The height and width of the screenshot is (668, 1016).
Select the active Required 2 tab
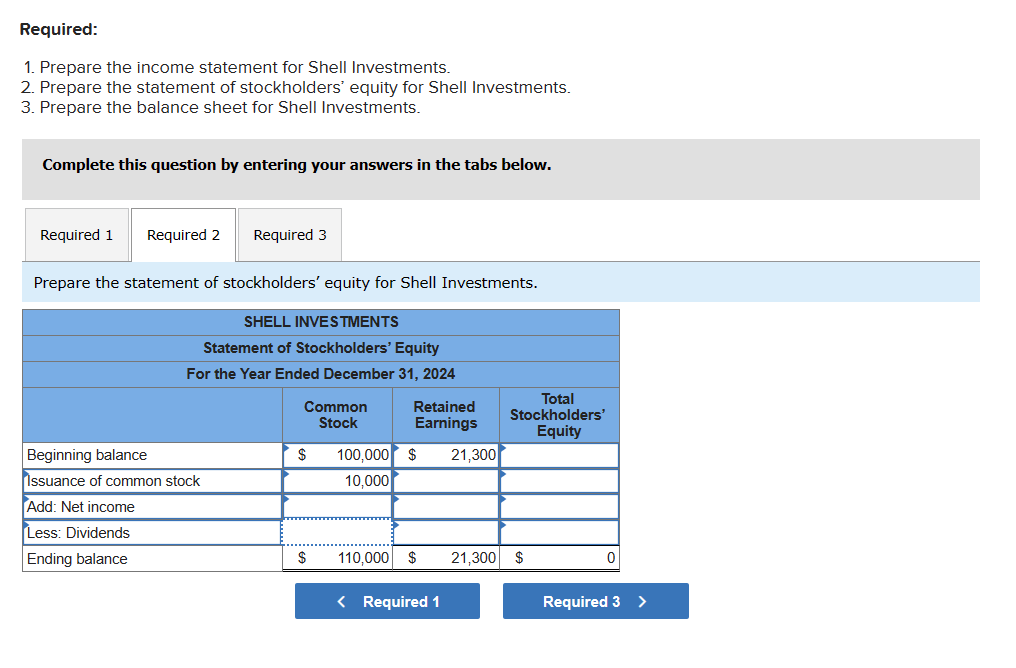point(183,234)
